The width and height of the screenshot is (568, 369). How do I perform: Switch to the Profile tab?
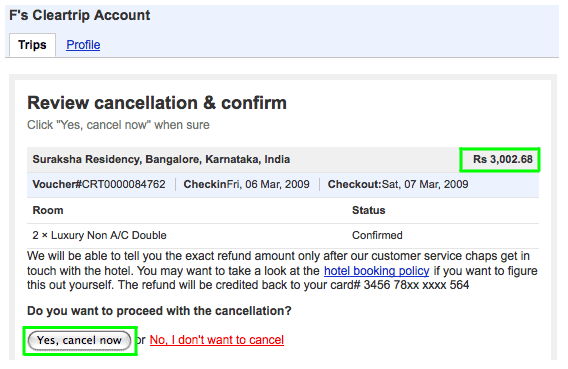point(83,45)
